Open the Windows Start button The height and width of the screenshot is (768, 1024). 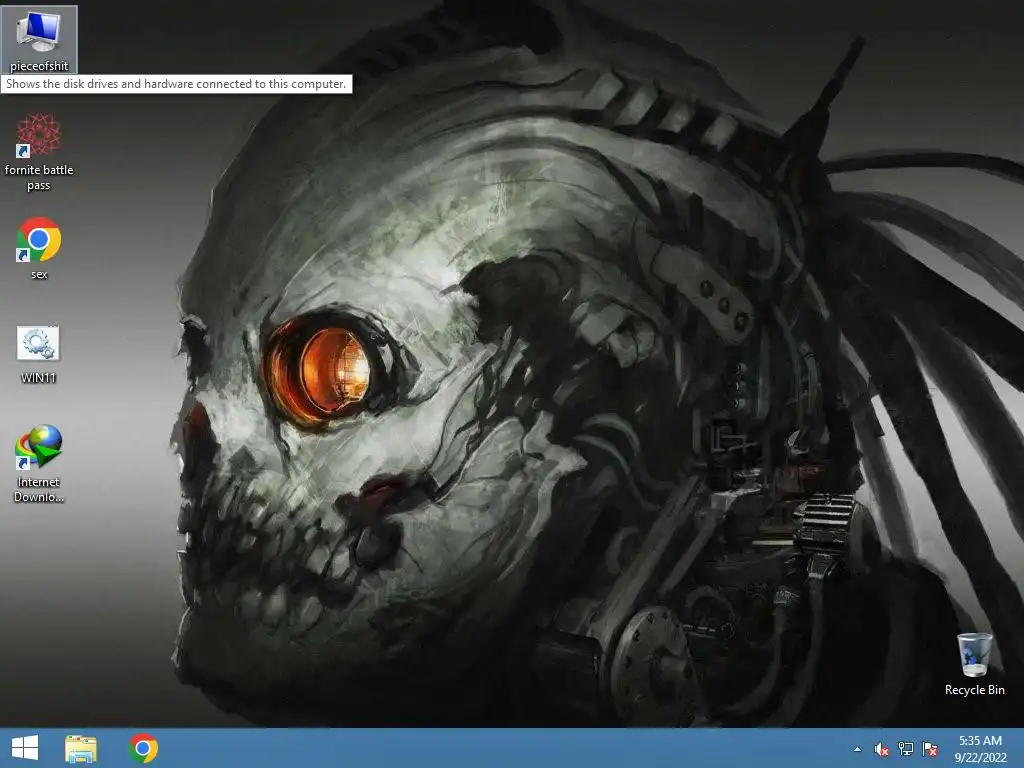pyautogui.click(x=25, y=748)
